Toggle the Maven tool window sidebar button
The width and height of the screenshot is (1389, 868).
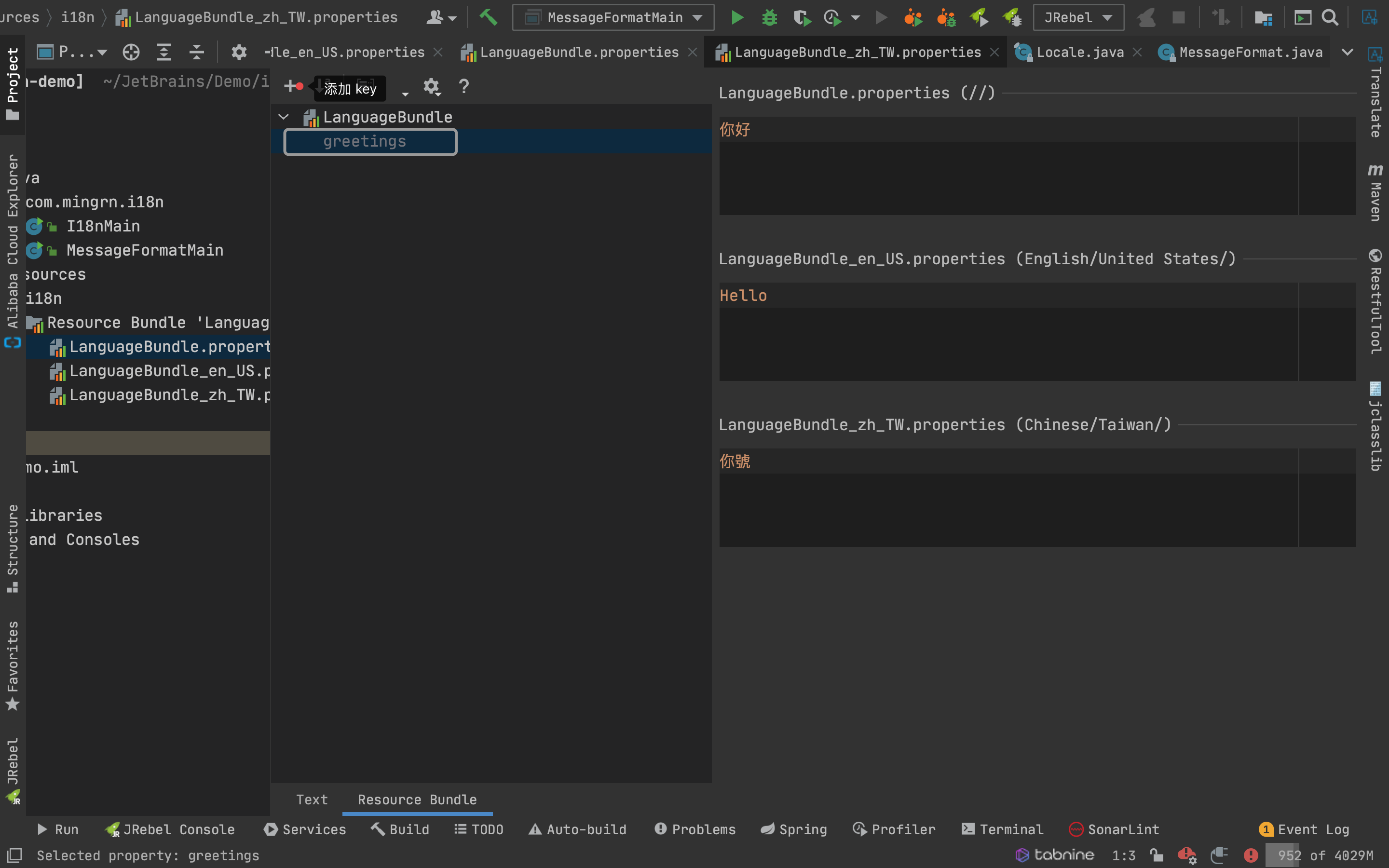[x=1375, y=192]
